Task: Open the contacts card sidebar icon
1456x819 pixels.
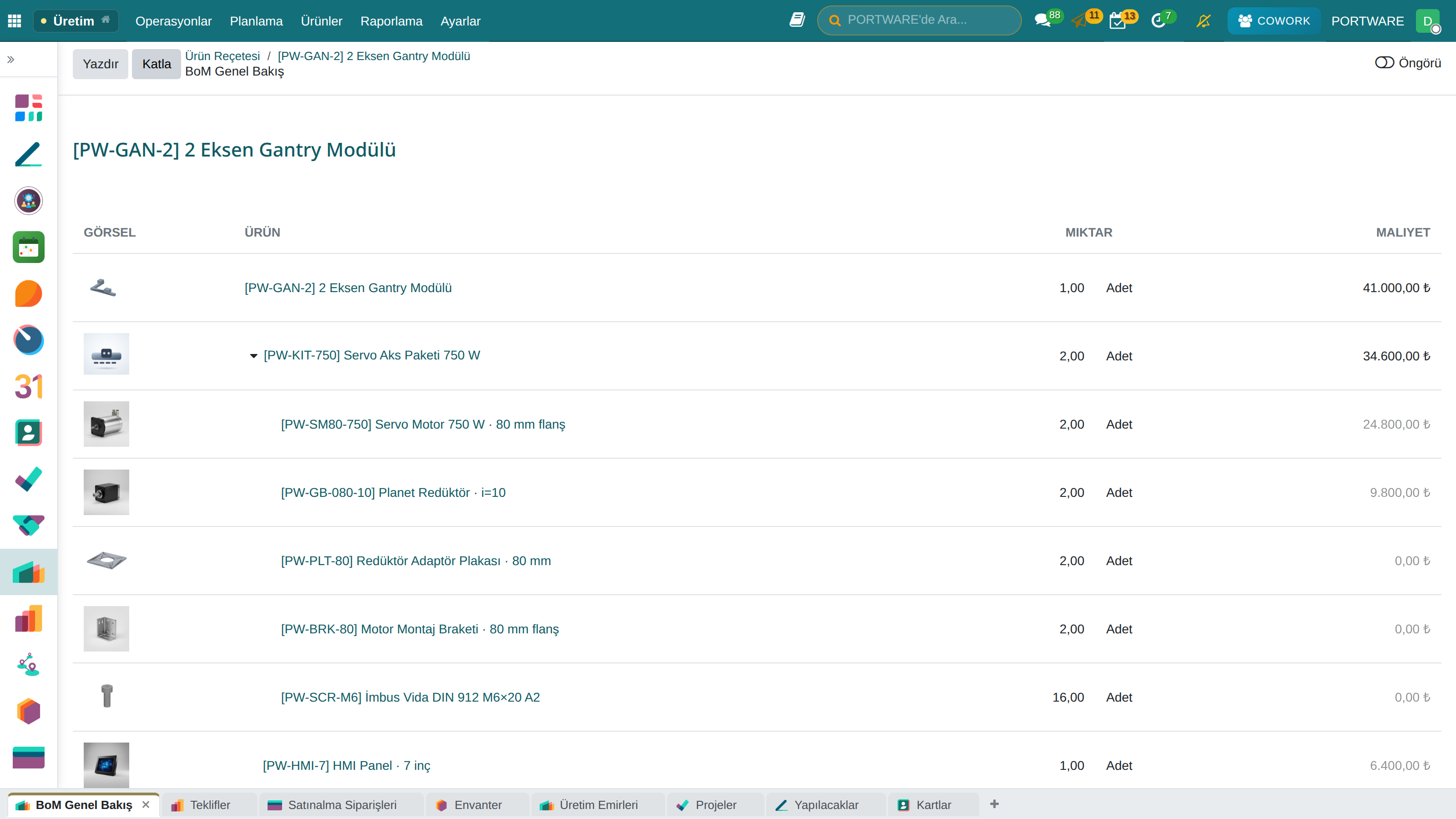Action: (28, 433)
